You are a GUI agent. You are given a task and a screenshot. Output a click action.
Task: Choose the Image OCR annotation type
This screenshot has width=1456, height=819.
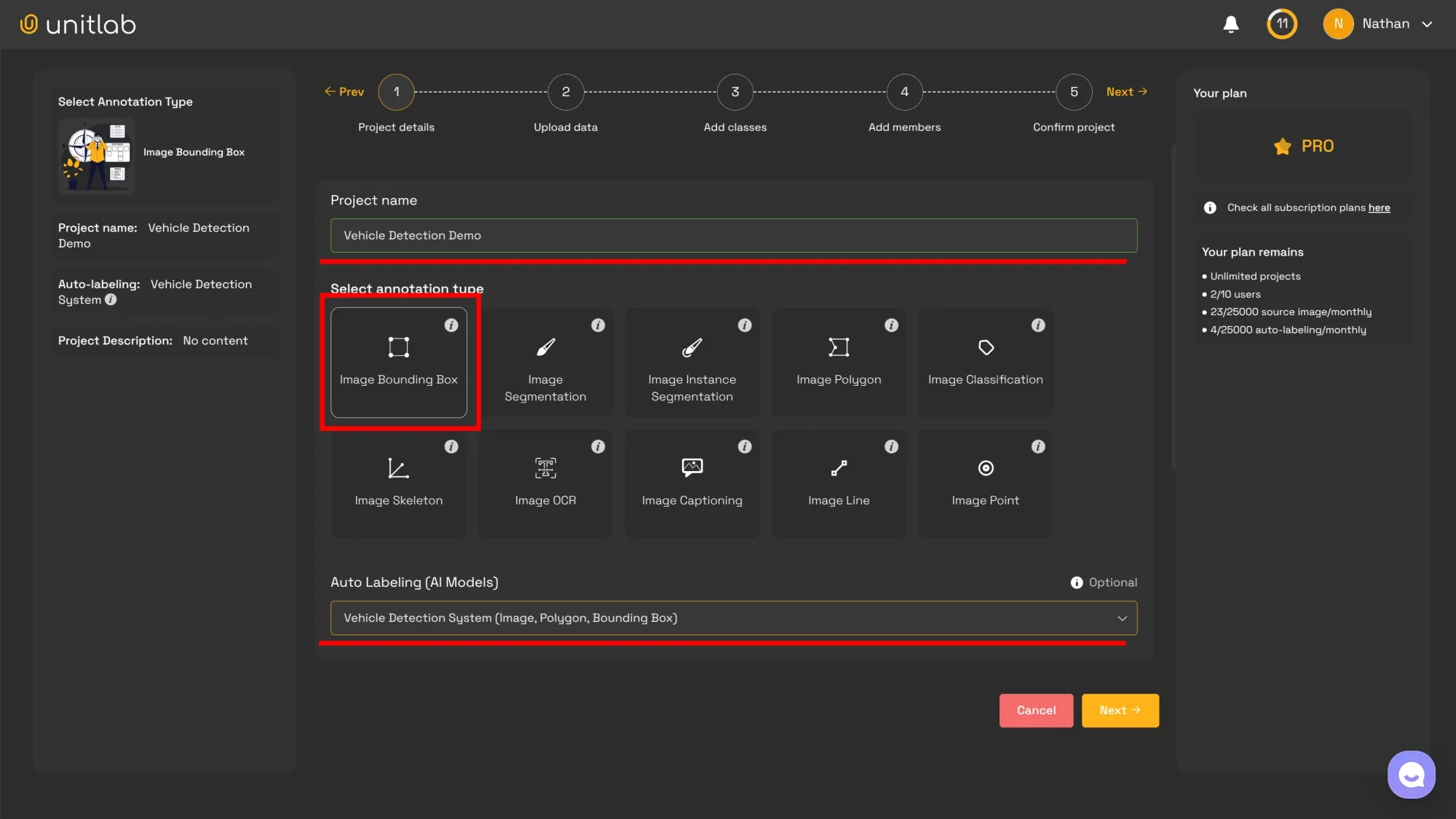545,483
